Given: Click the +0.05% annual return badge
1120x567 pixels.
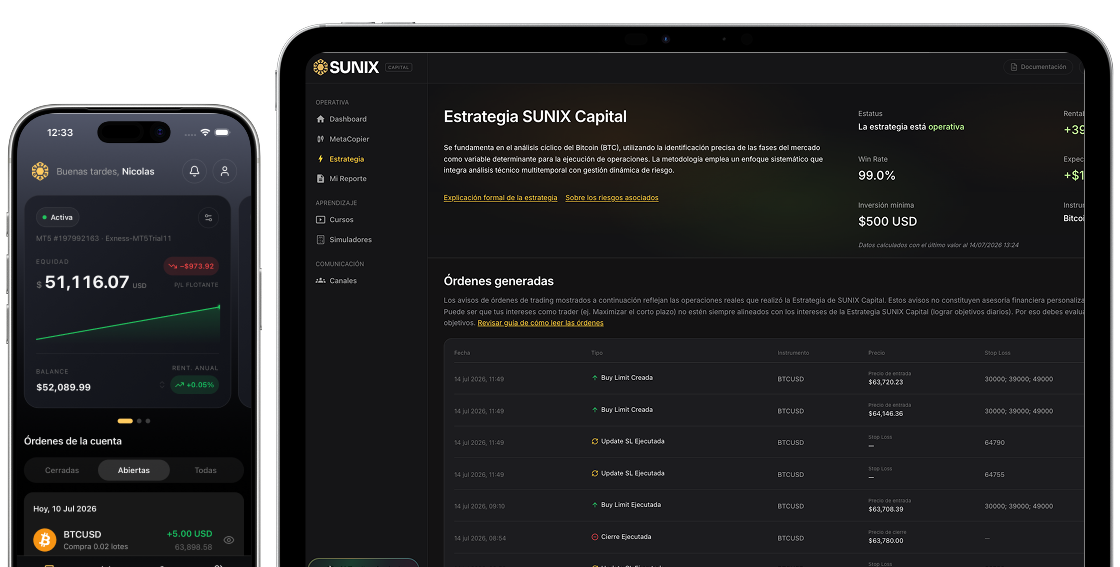Looking at the screenshot, I should tap(194, 385).
